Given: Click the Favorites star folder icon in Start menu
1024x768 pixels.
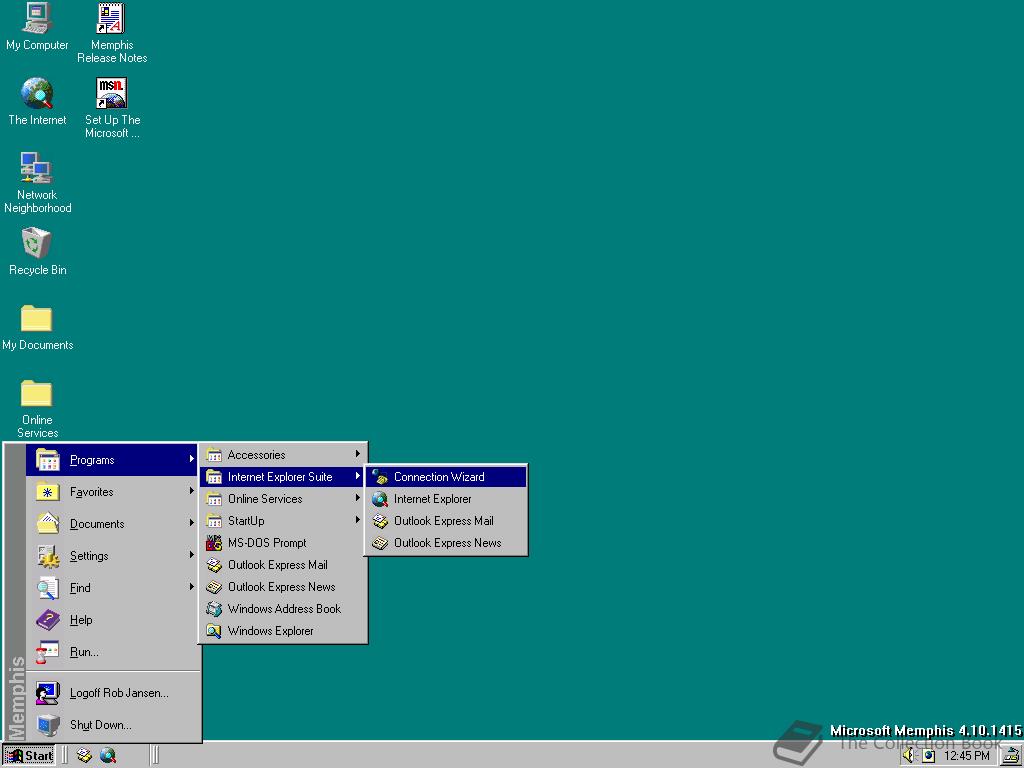Looking at the screenshot, I should 48,492.
